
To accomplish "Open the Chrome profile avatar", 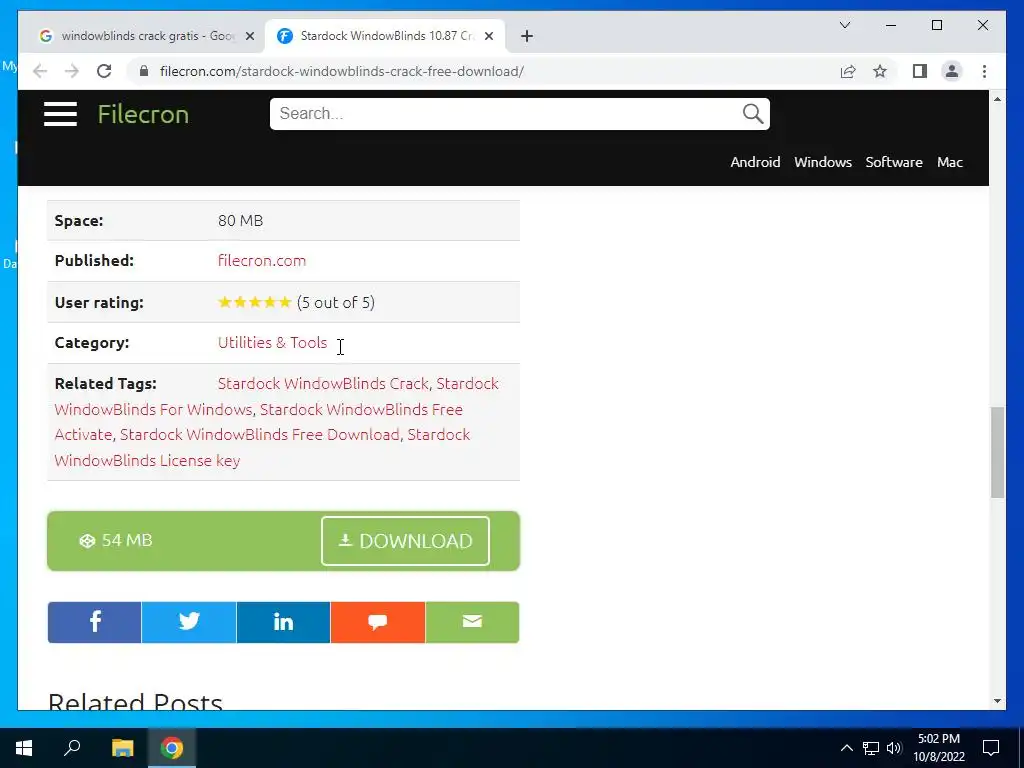I will (952, 71).
